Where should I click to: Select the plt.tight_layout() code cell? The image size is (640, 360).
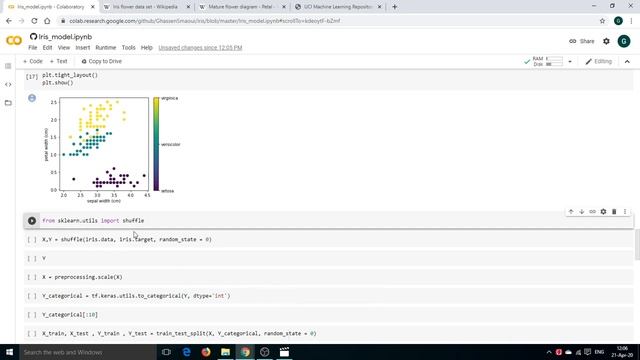click(329, 79)
